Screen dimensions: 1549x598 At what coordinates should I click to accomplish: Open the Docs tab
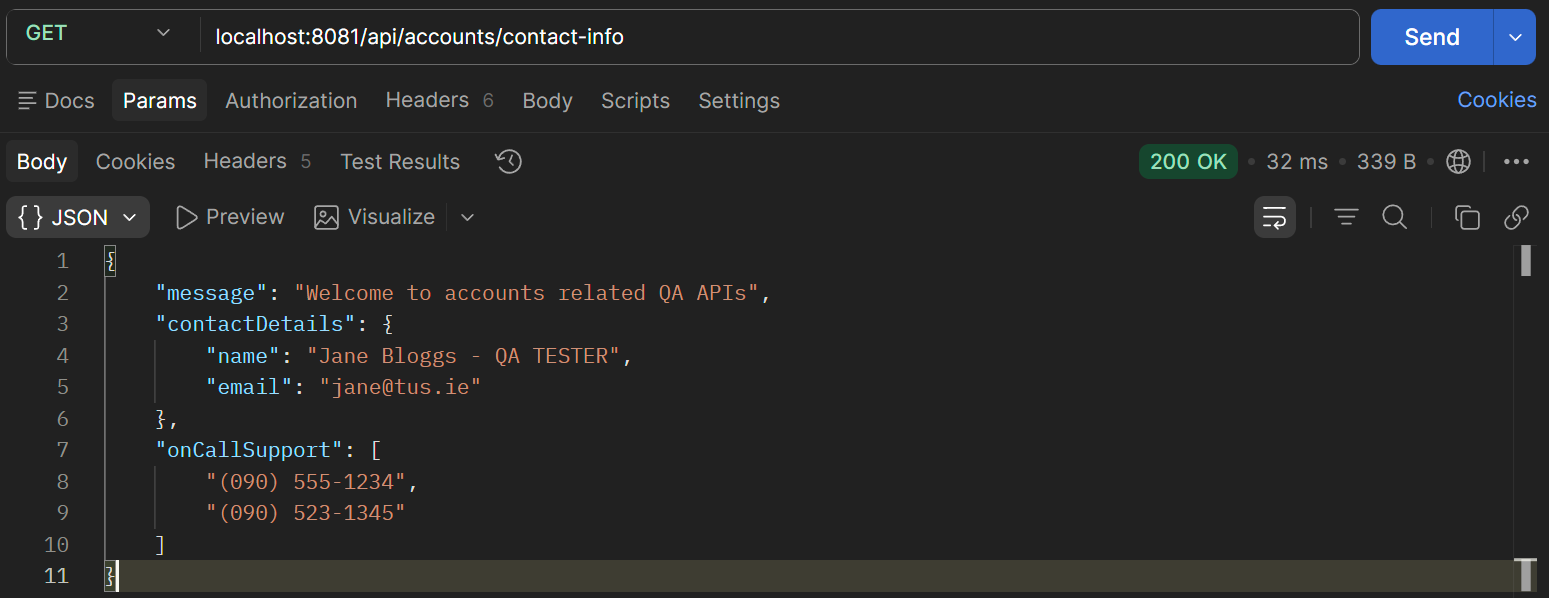coord(57,101)
